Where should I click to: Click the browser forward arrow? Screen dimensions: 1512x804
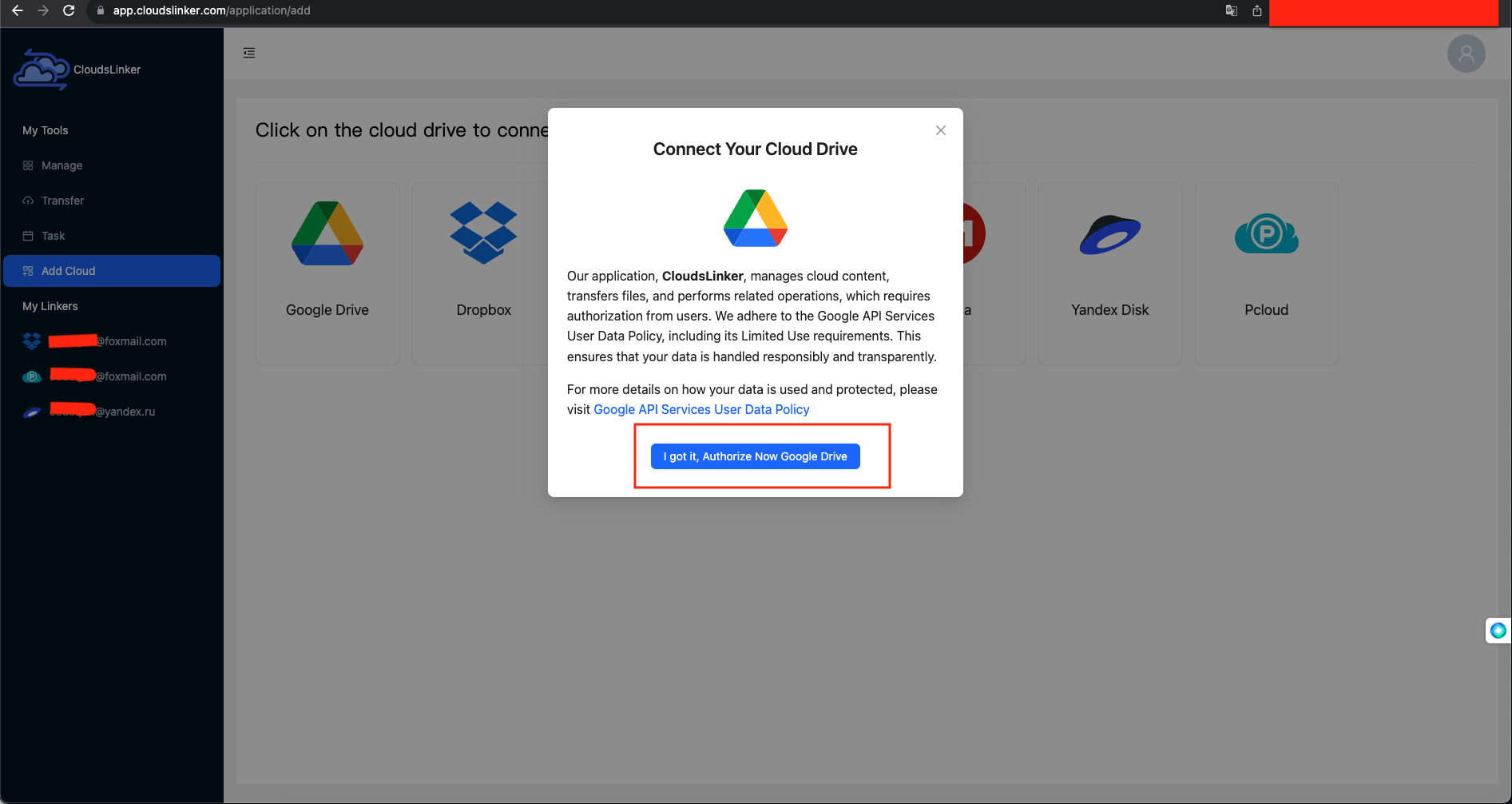pos(43,10)
